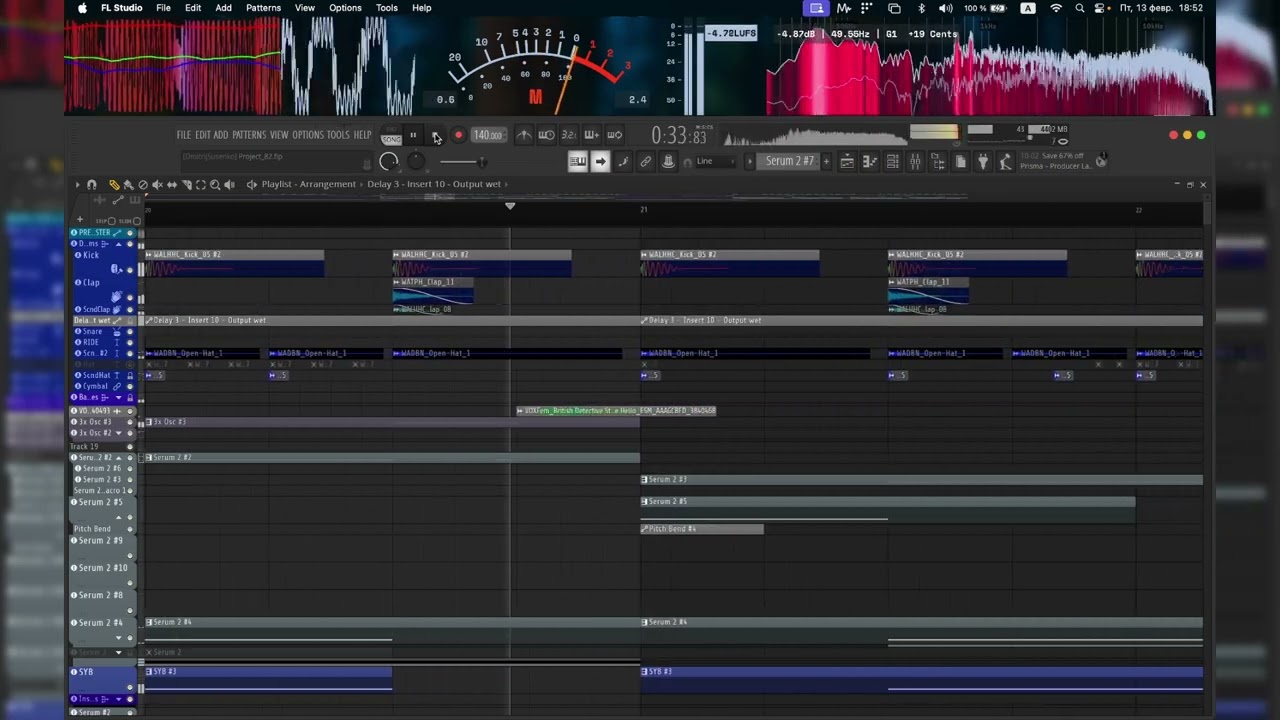Select the slip tool in playlist toolbar

(172, 185)
